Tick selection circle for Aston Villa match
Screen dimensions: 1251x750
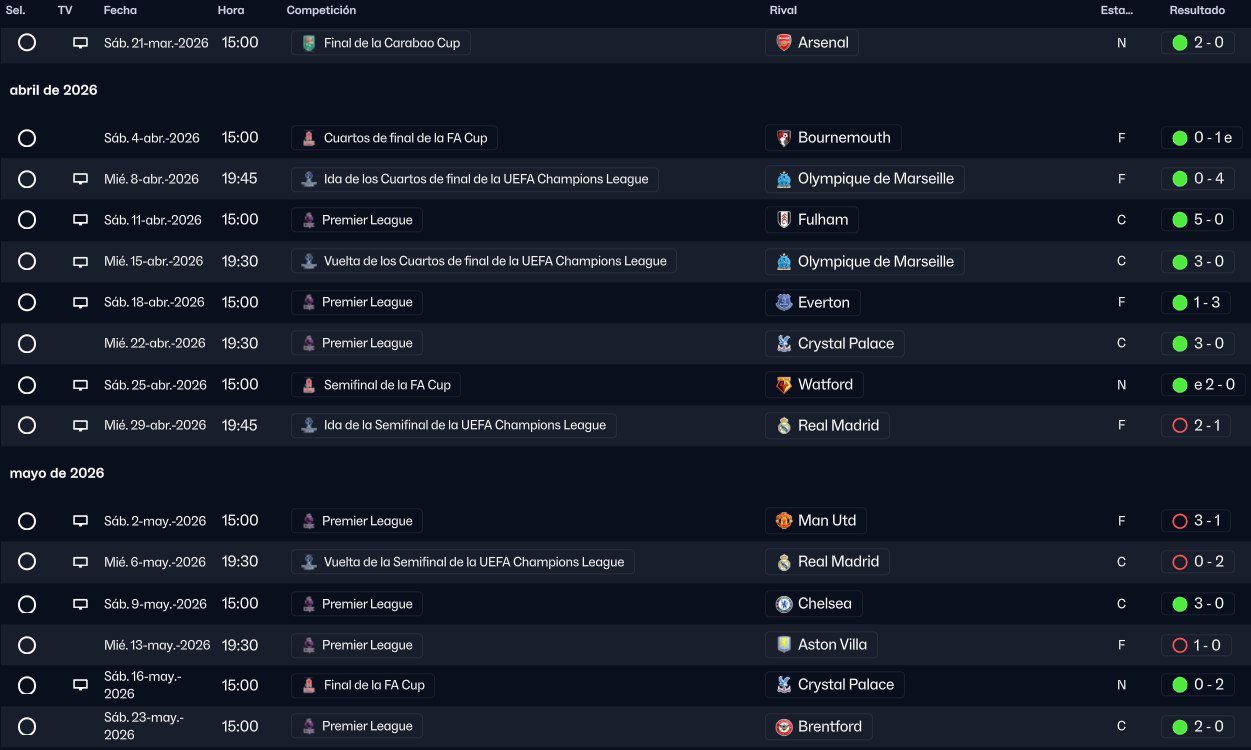27,645
